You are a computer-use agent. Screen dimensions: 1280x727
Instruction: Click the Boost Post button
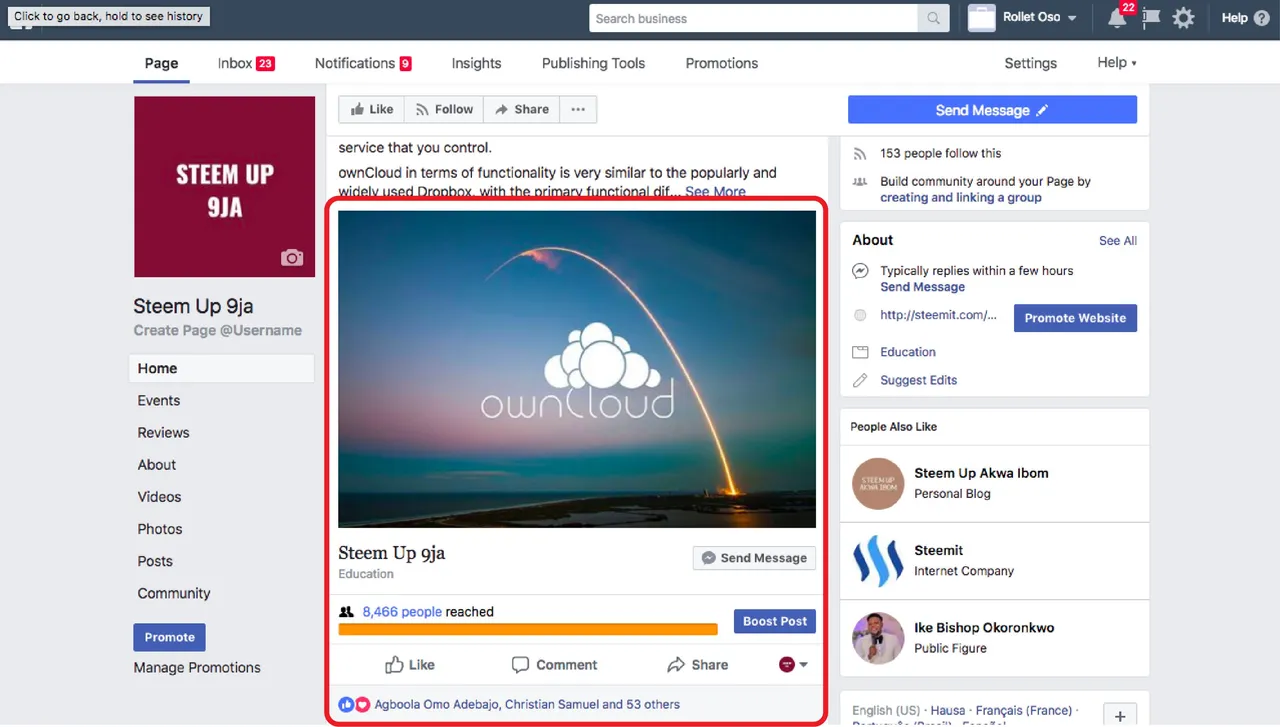point(775,621)
